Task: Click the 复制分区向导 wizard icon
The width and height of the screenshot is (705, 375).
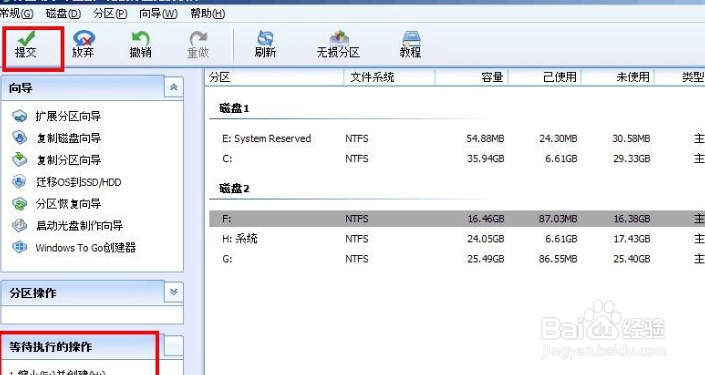Action: pyautogui.click(x=19, y=160)
